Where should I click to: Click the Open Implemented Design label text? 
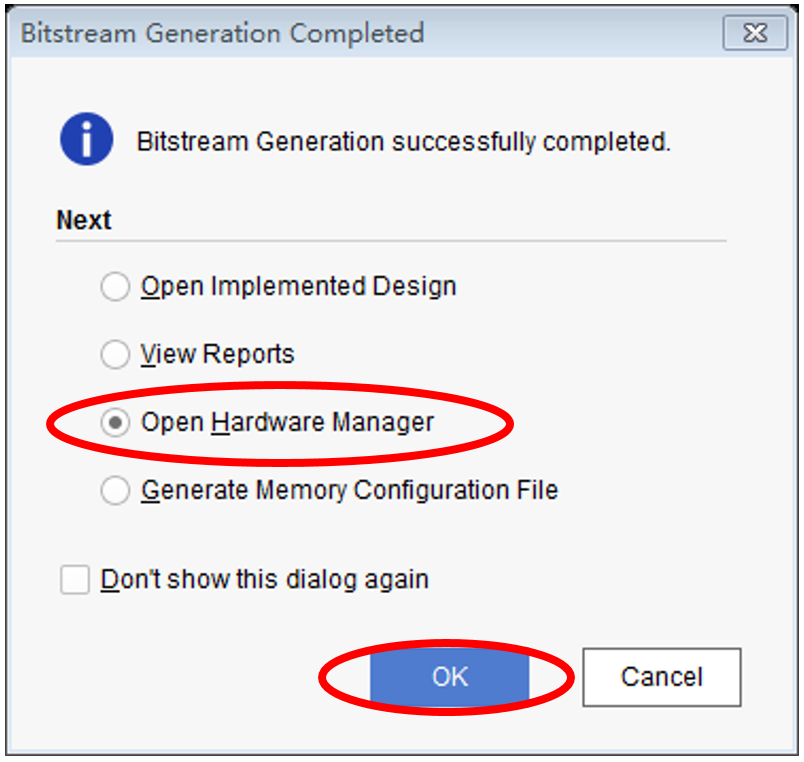click(298, 287)
